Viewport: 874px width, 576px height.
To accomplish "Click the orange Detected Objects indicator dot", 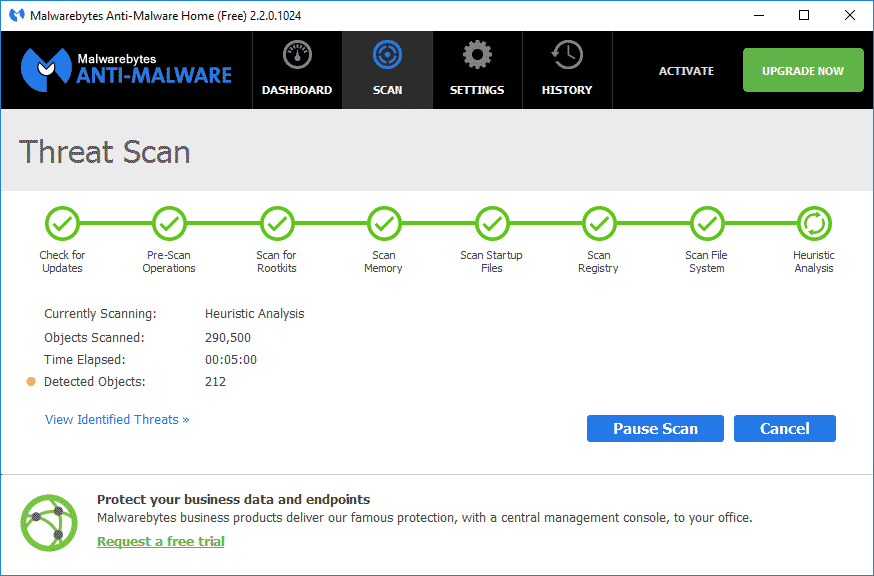I will (31, 382).
